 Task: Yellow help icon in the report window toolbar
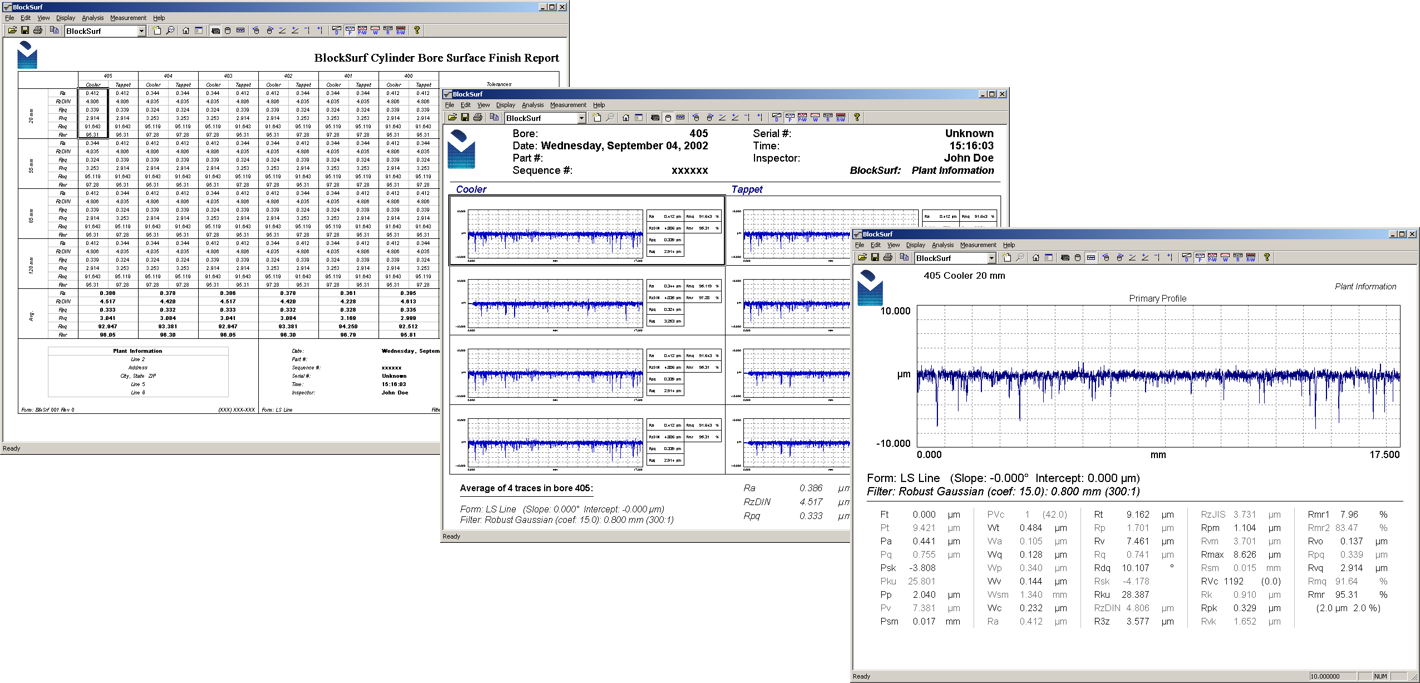coord(417,31)
